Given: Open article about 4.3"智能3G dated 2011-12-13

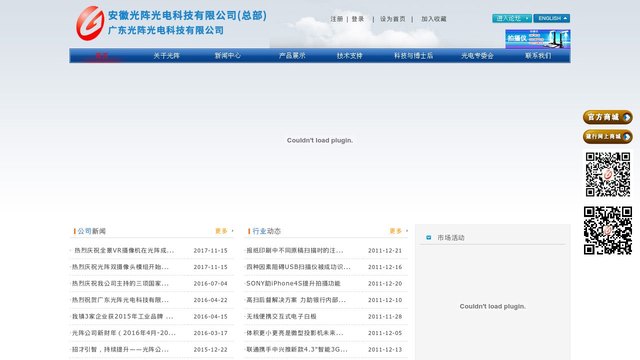Looking at the screenshot, I should 297,349.
